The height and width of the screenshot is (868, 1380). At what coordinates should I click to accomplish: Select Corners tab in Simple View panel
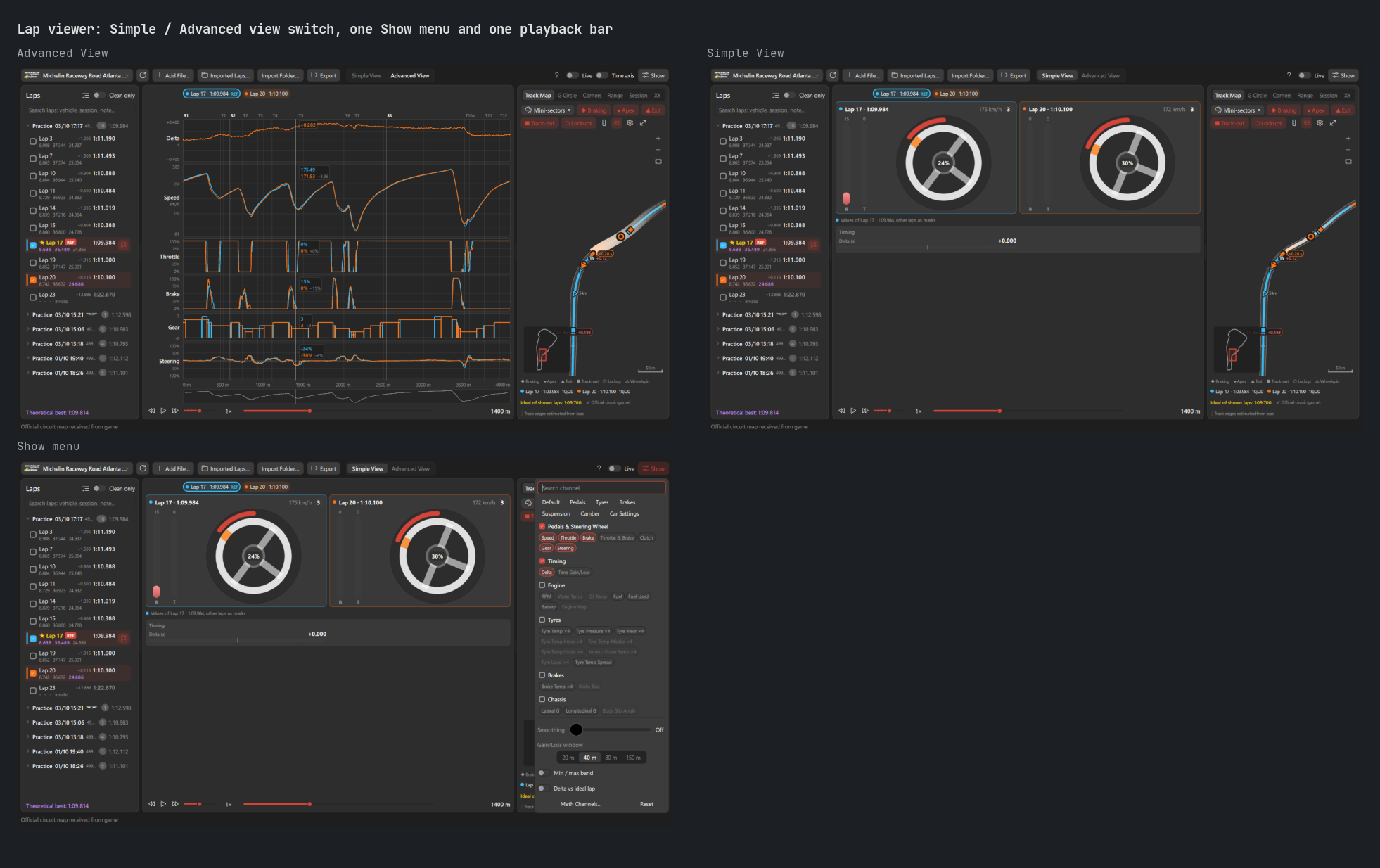tap(1282, 96)
